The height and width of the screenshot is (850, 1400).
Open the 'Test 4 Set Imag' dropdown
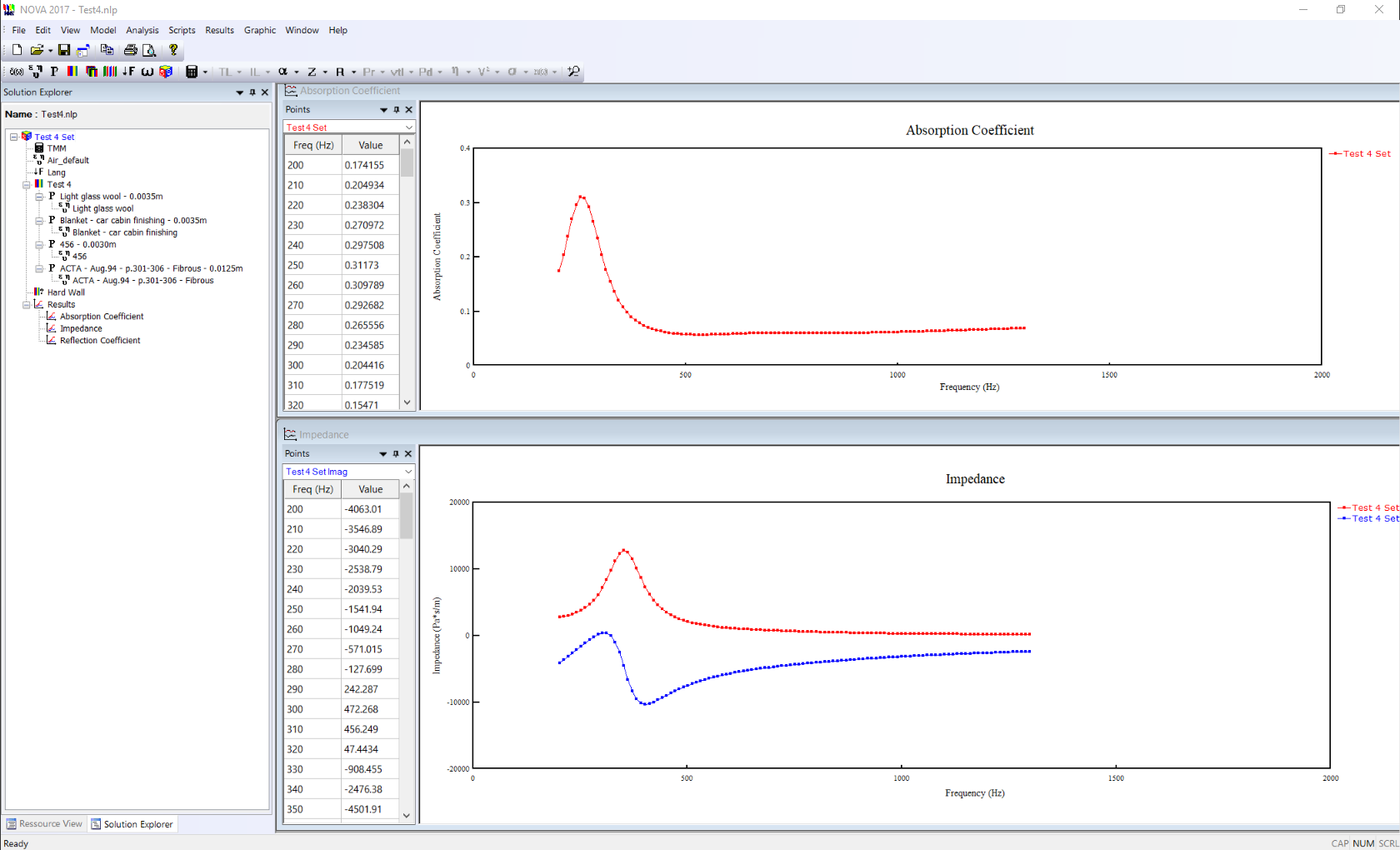tap(408, 472)
